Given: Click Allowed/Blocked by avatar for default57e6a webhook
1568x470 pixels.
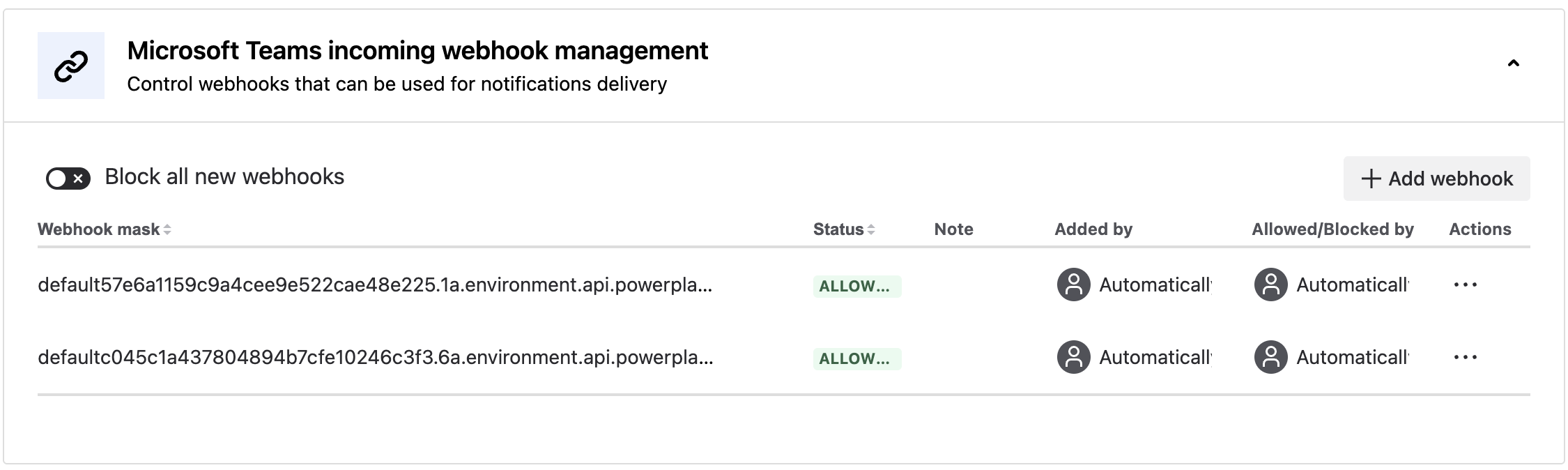Looking at the screenshot, I should click(1270, 285).
